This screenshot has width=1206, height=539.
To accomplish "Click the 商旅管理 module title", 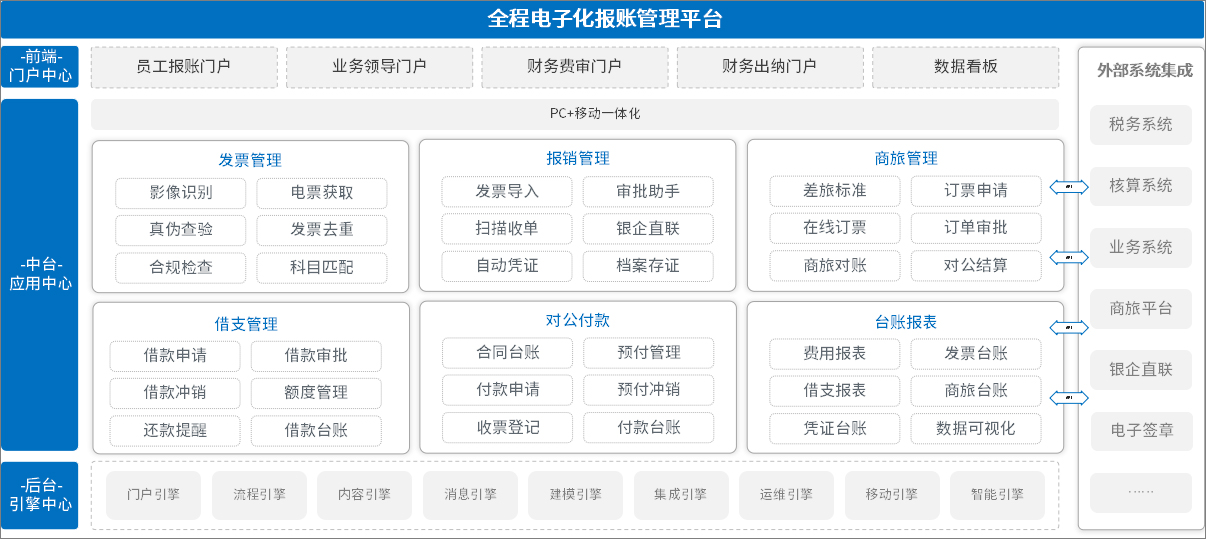I will [x=905, y=158].
